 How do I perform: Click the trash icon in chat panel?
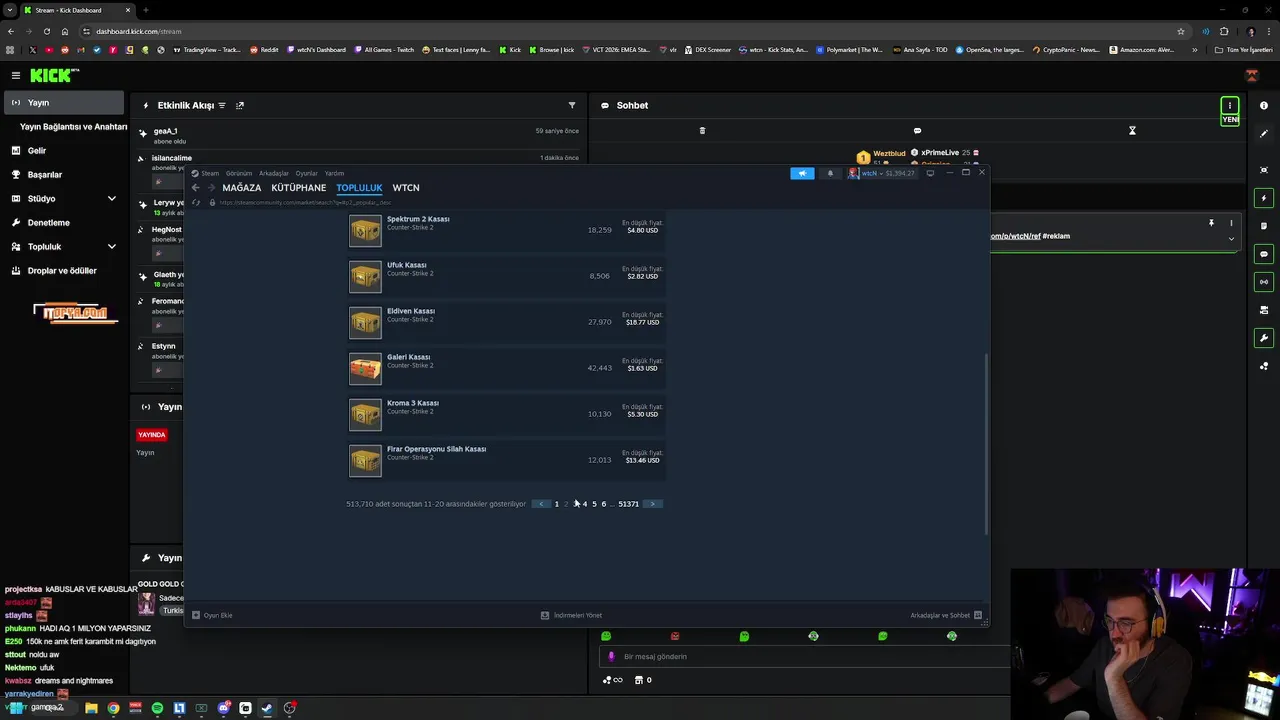pyautogui.click(x=702, y=131)
